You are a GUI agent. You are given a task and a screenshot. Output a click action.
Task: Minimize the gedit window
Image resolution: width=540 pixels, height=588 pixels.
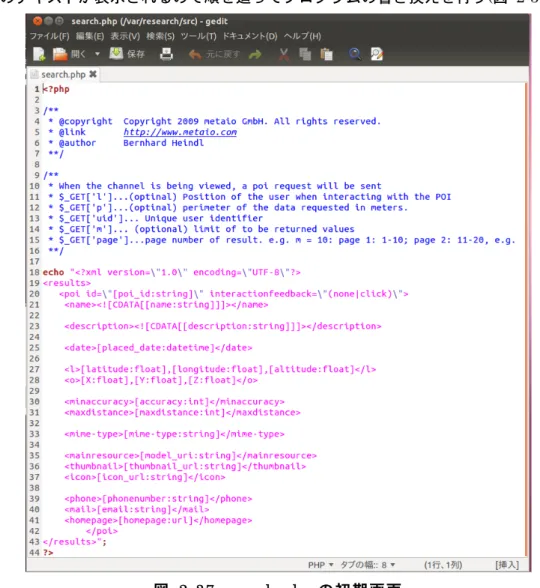(x=48, y=21)
